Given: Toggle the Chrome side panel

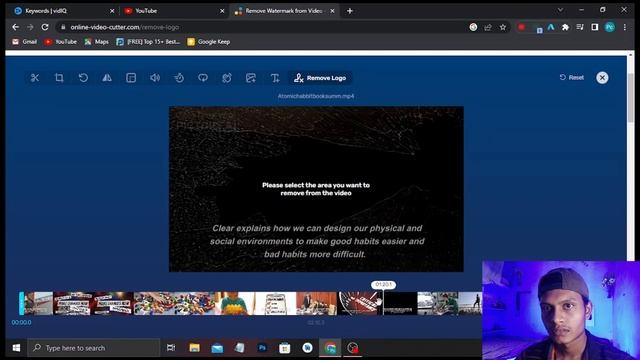Looking at the screenshot, I should pos(595,27).
